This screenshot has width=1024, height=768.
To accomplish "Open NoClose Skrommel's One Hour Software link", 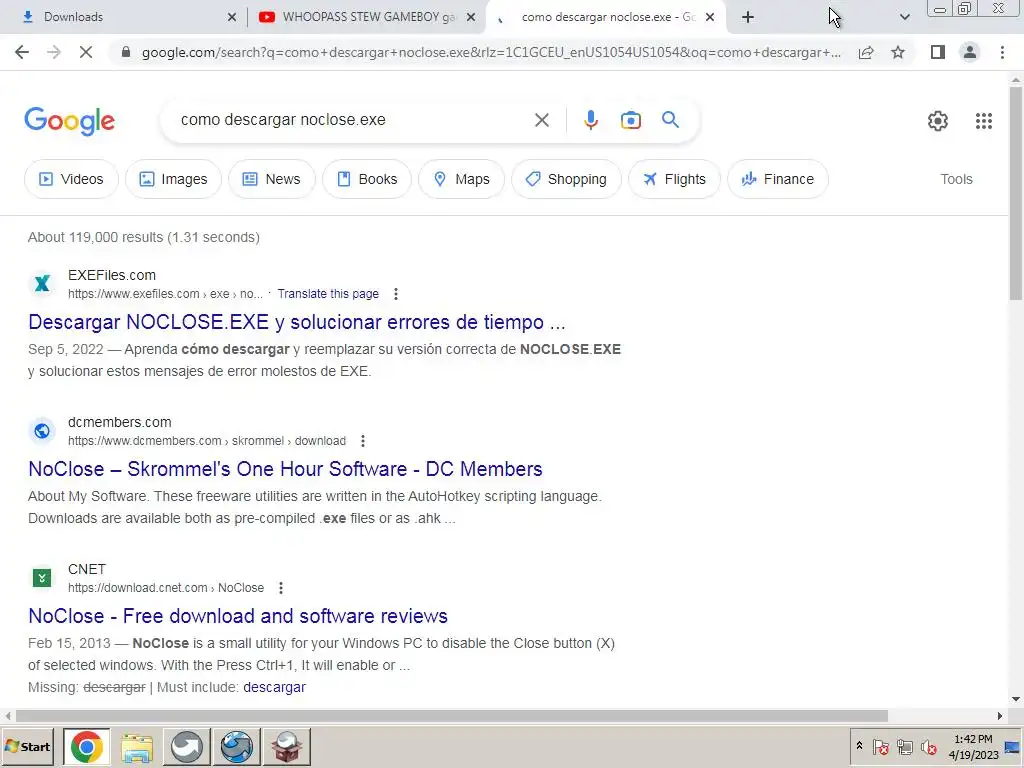I will coord(285,469).
